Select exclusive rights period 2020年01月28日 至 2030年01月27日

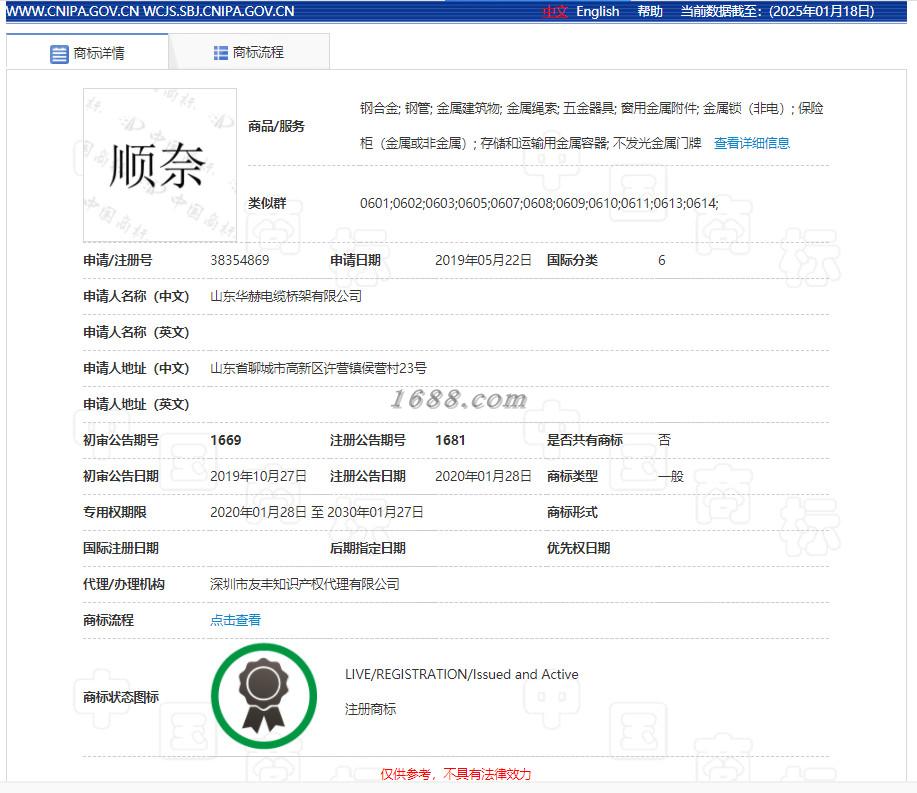coord(316,512)
